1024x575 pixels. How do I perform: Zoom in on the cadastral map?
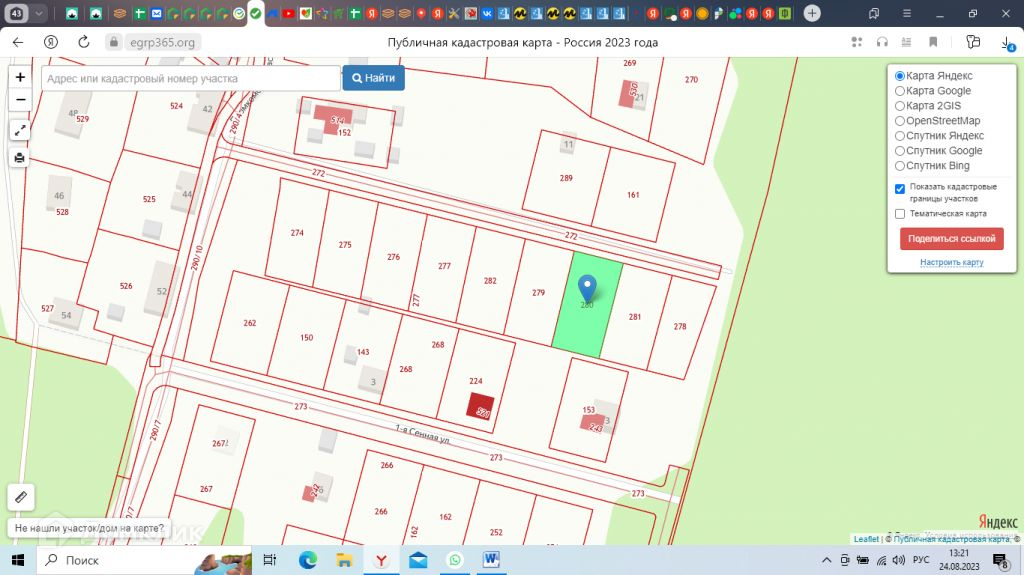click(x=20, y=77)
